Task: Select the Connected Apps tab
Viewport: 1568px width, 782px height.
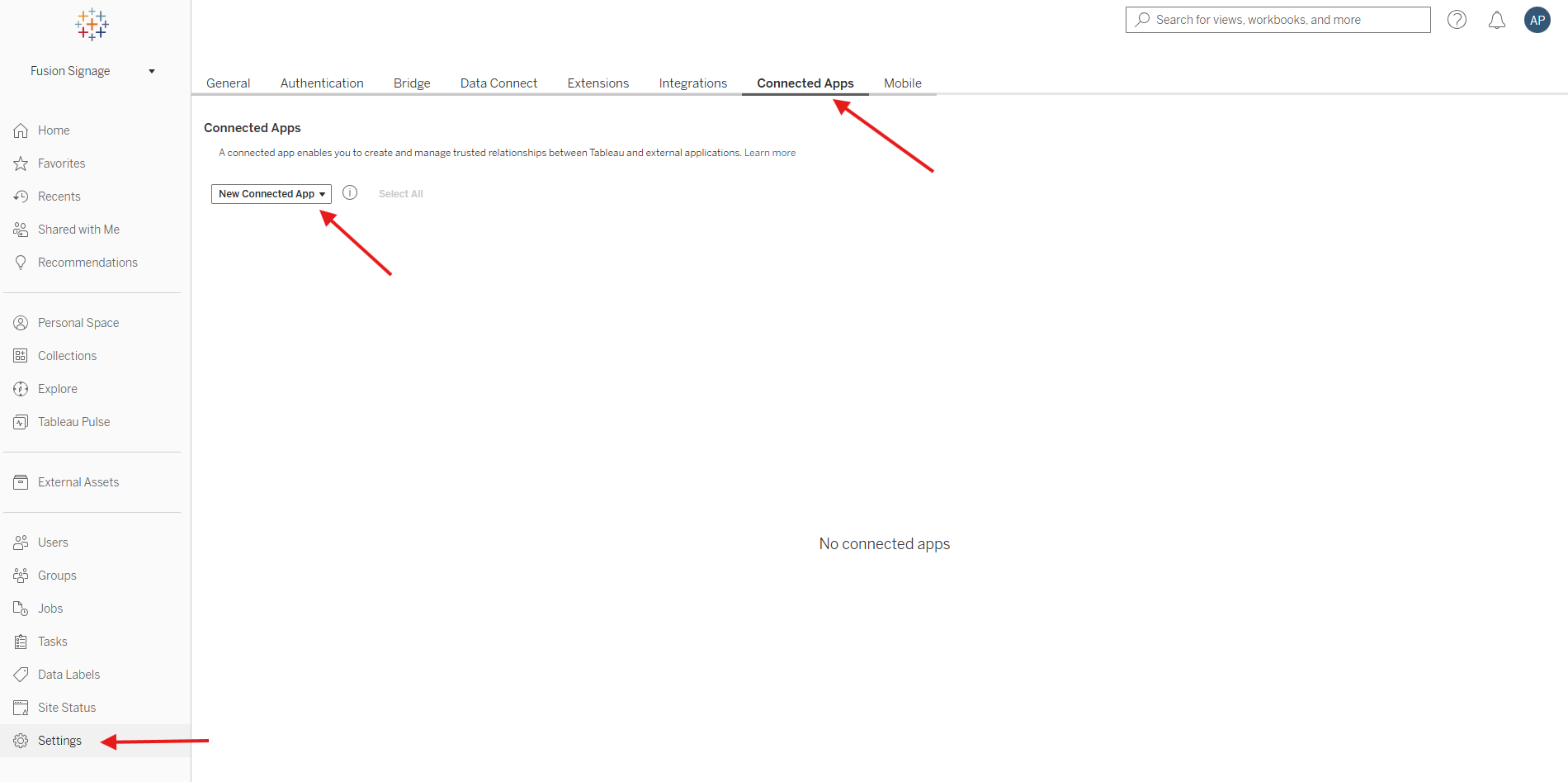Action: pos(805,83)
